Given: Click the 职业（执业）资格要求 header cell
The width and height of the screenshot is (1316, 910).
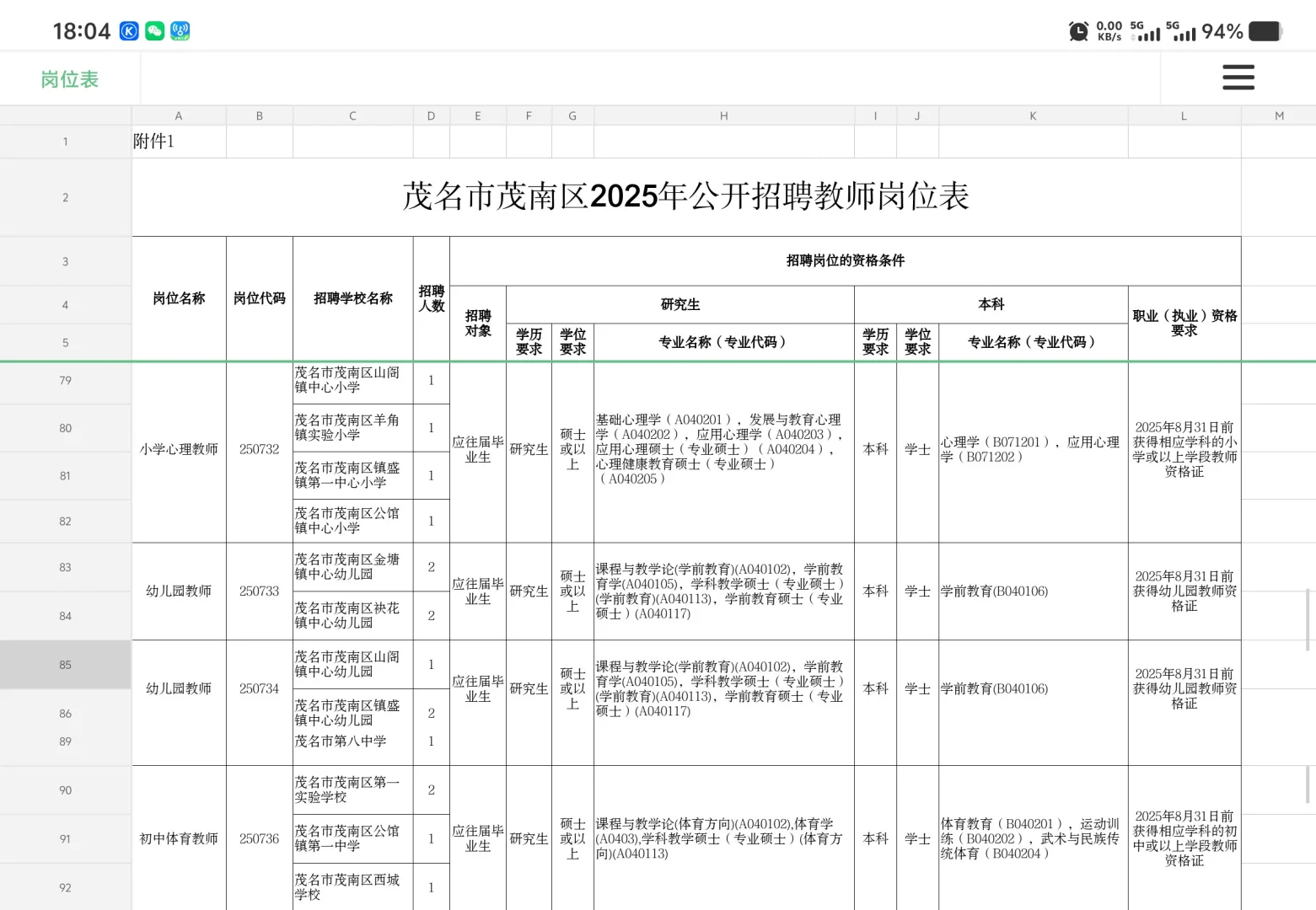Looking at the screenshot, I should click(1184, 324).
